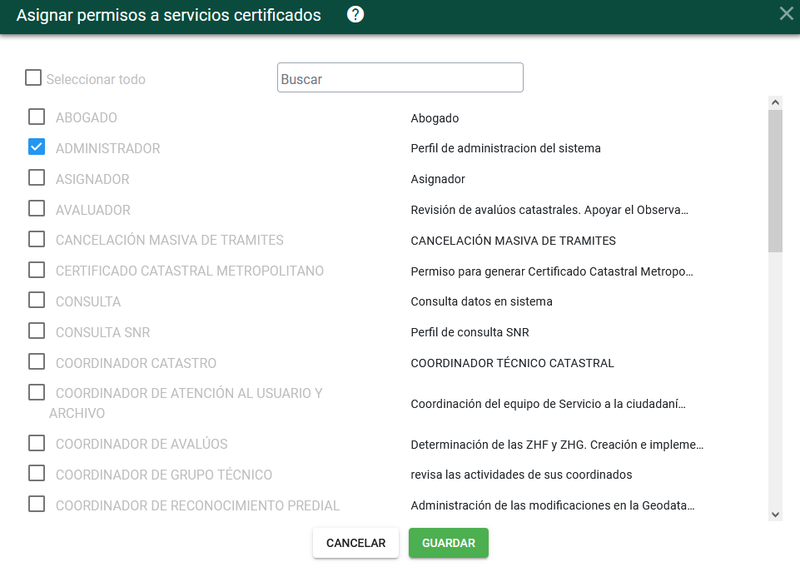Image resolution: width=800 pixels, height=572 pixels.
Task: Uncheck the ADMINISTRADOR checkbox
Action: click(37, 147)
